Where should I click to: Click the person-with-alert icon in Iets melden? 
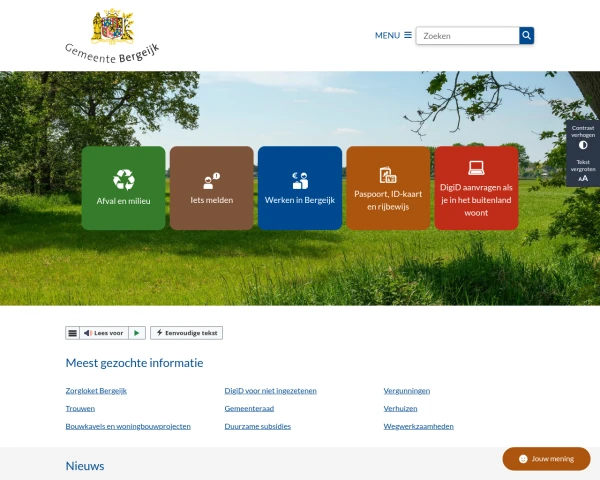[x=212, y=181]
